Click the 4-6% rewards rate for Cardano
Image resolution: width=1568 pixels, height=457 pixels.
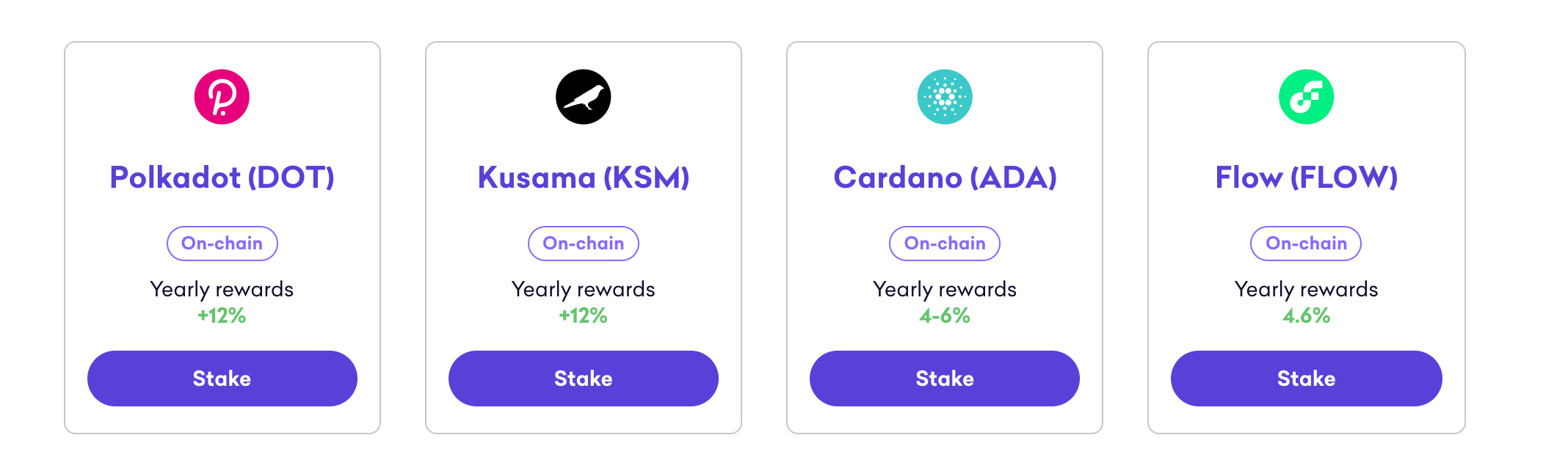[945, 316]
